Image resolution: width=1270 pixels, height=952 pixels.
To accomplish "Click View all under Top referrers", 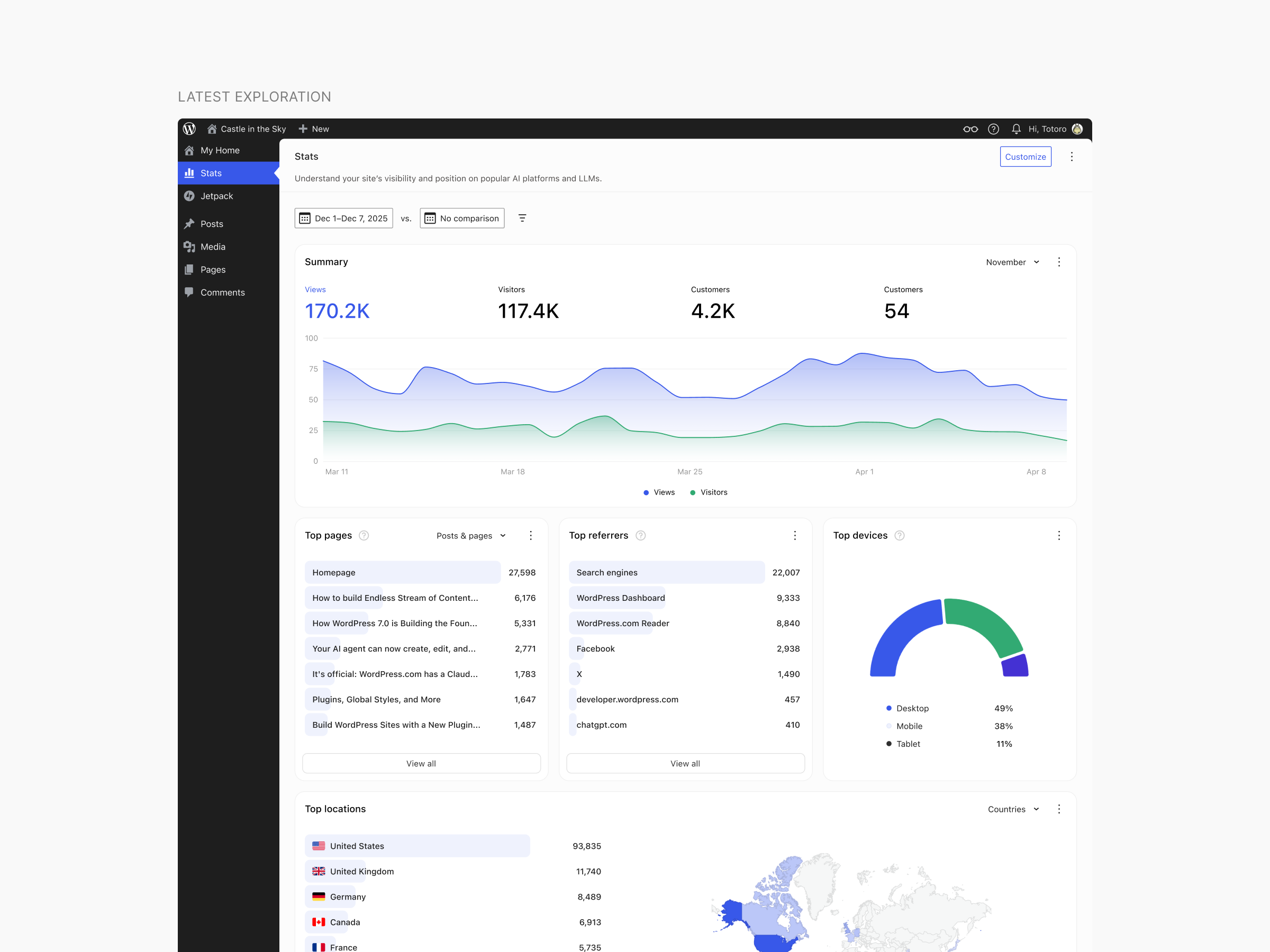I will coord(685,763).
